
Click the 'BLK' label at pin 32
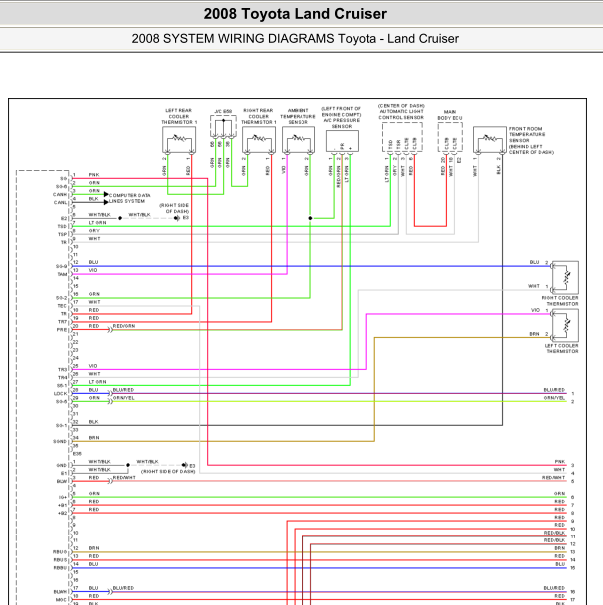click(93, 422)
